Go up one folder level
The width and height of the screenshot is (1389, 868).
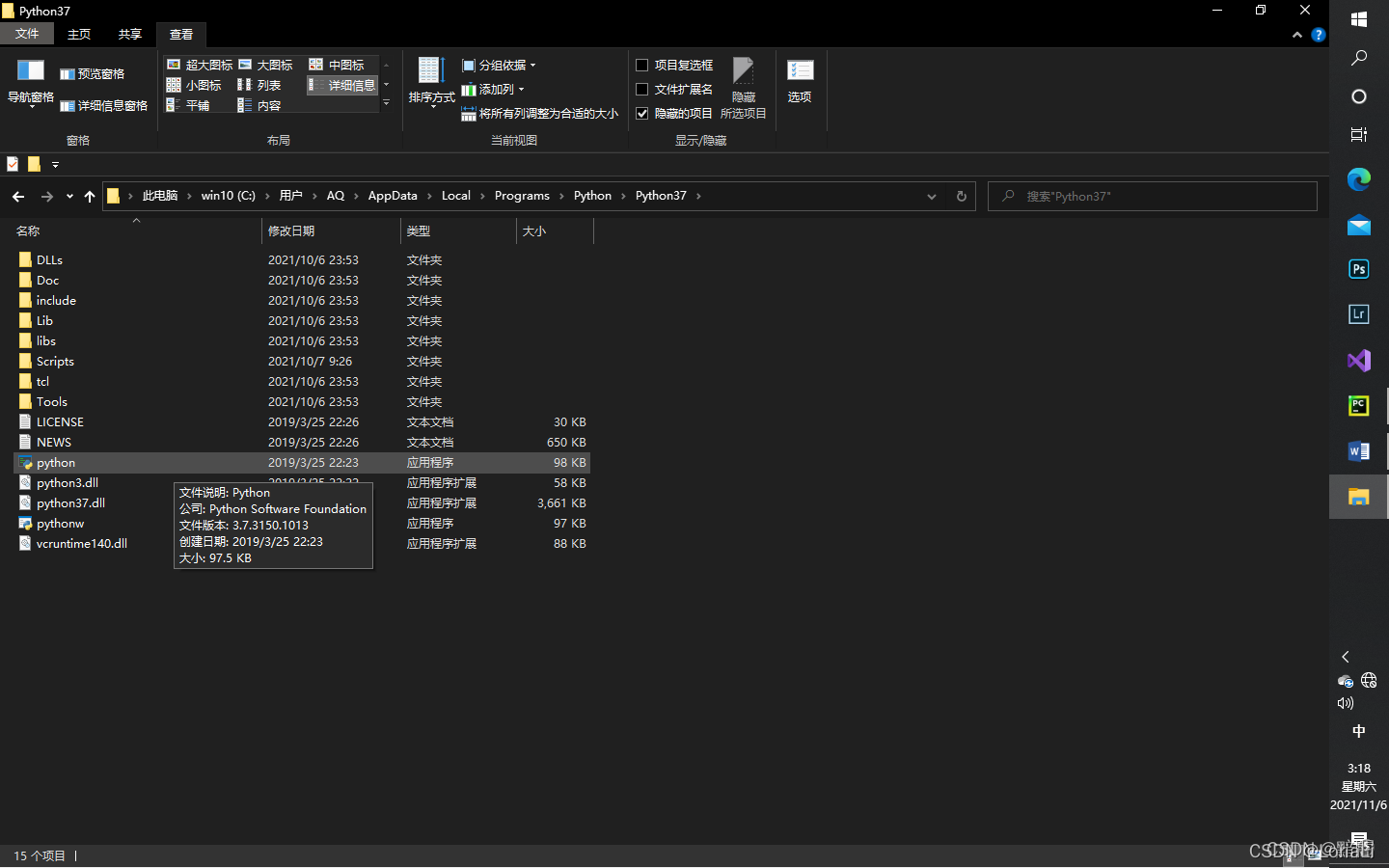90,196
